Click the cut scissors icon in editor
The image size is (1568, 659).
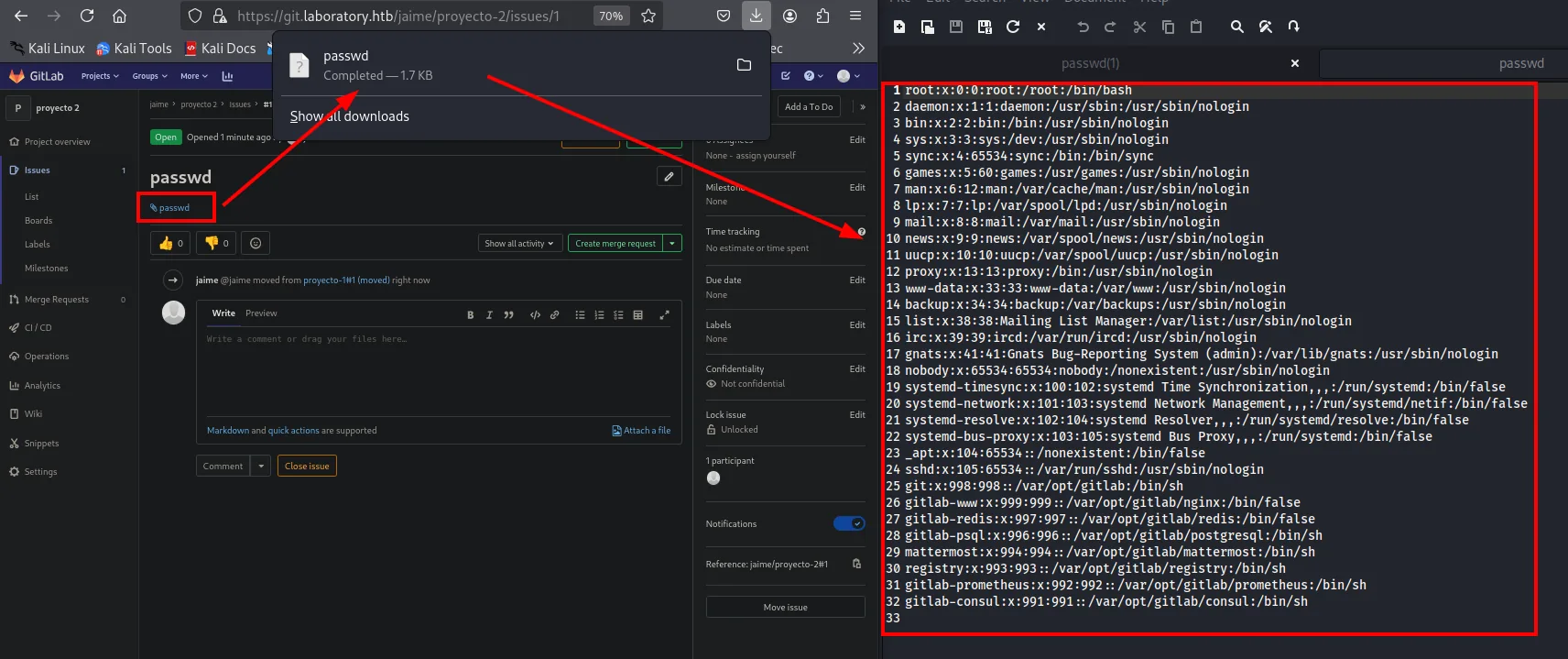pos(1139,27)
